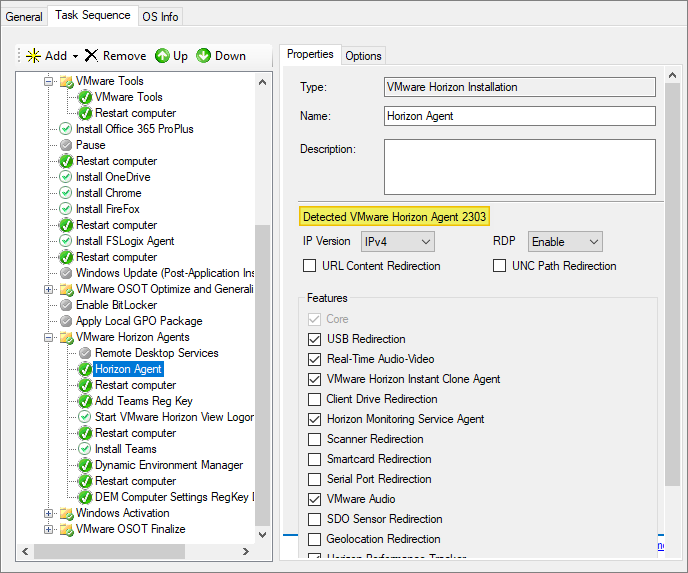
Task: Click the green Down arrow icon
Action: coord(204,56)
